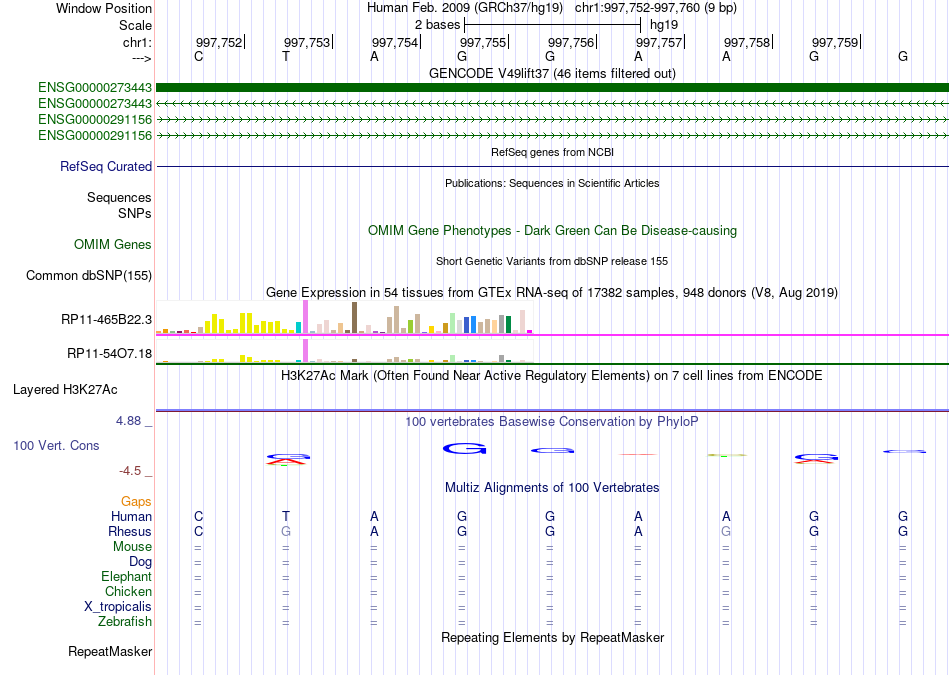Click the gray G in Rhesus row under 997,753
Image resolution: width=950 pixels, height=675 pixels.
(286, 531)
